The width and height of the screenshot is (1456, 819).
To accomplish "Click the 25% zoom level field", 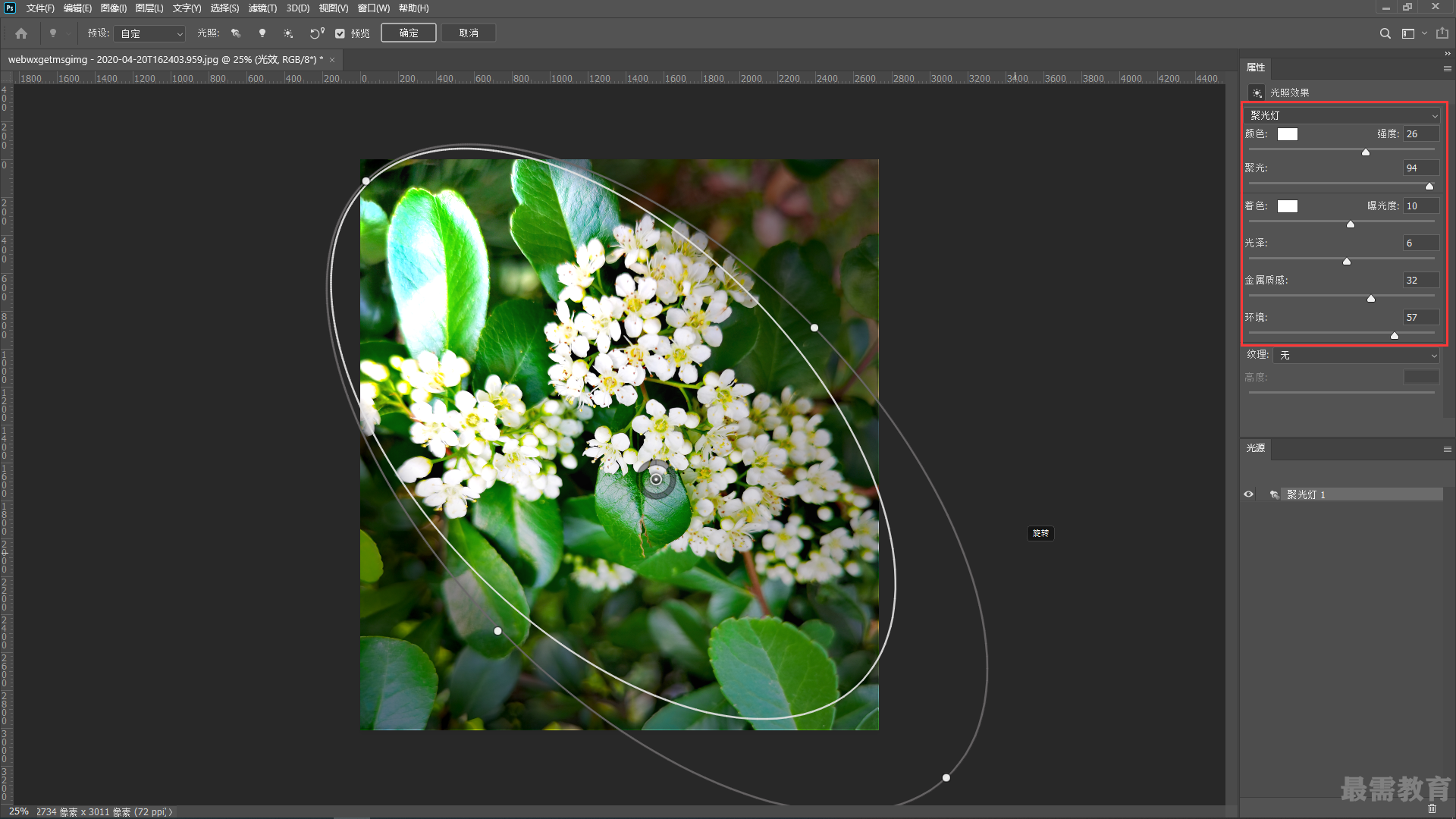I will [19, 811].
